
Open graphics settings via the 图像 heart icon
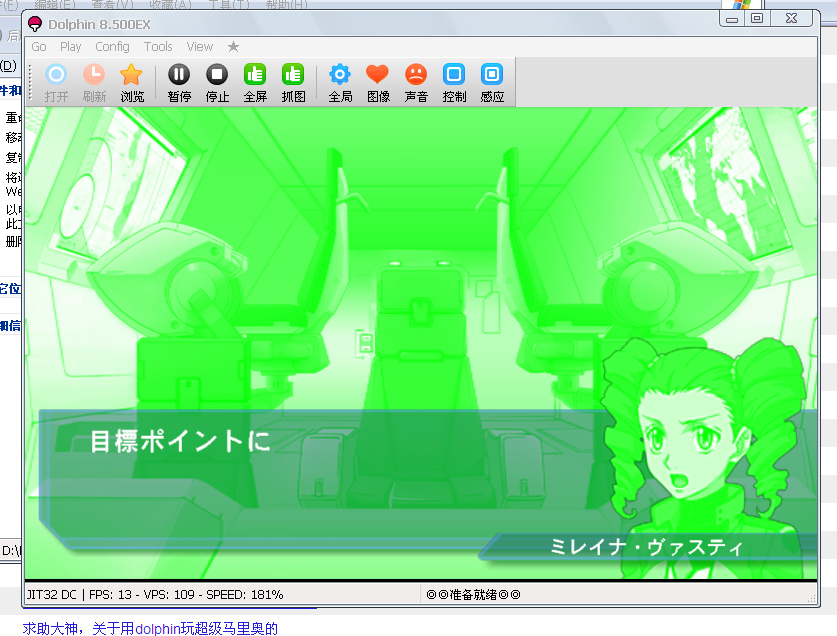pos(378,82)
